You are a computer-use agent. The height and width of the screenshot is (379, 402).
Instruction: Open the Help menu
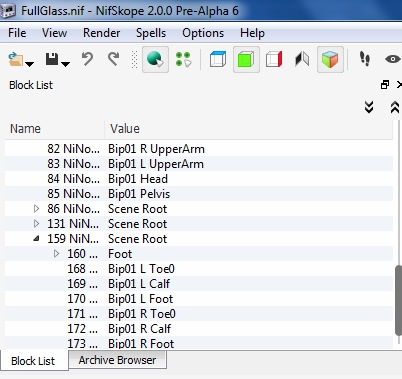click(252, 33)
